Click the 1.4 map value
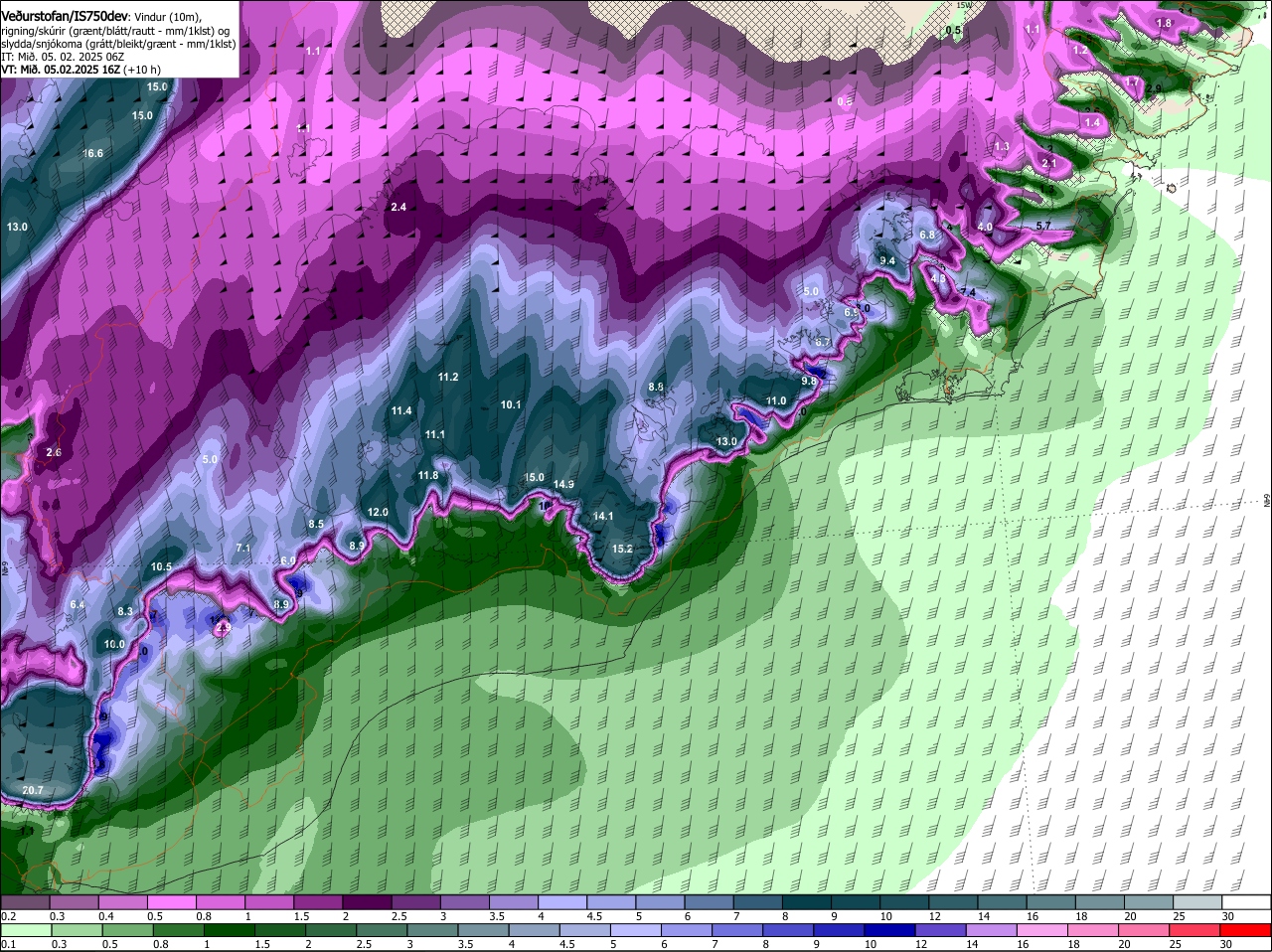This screenshot has height=952, width=1272. (x=1093, y=121)
